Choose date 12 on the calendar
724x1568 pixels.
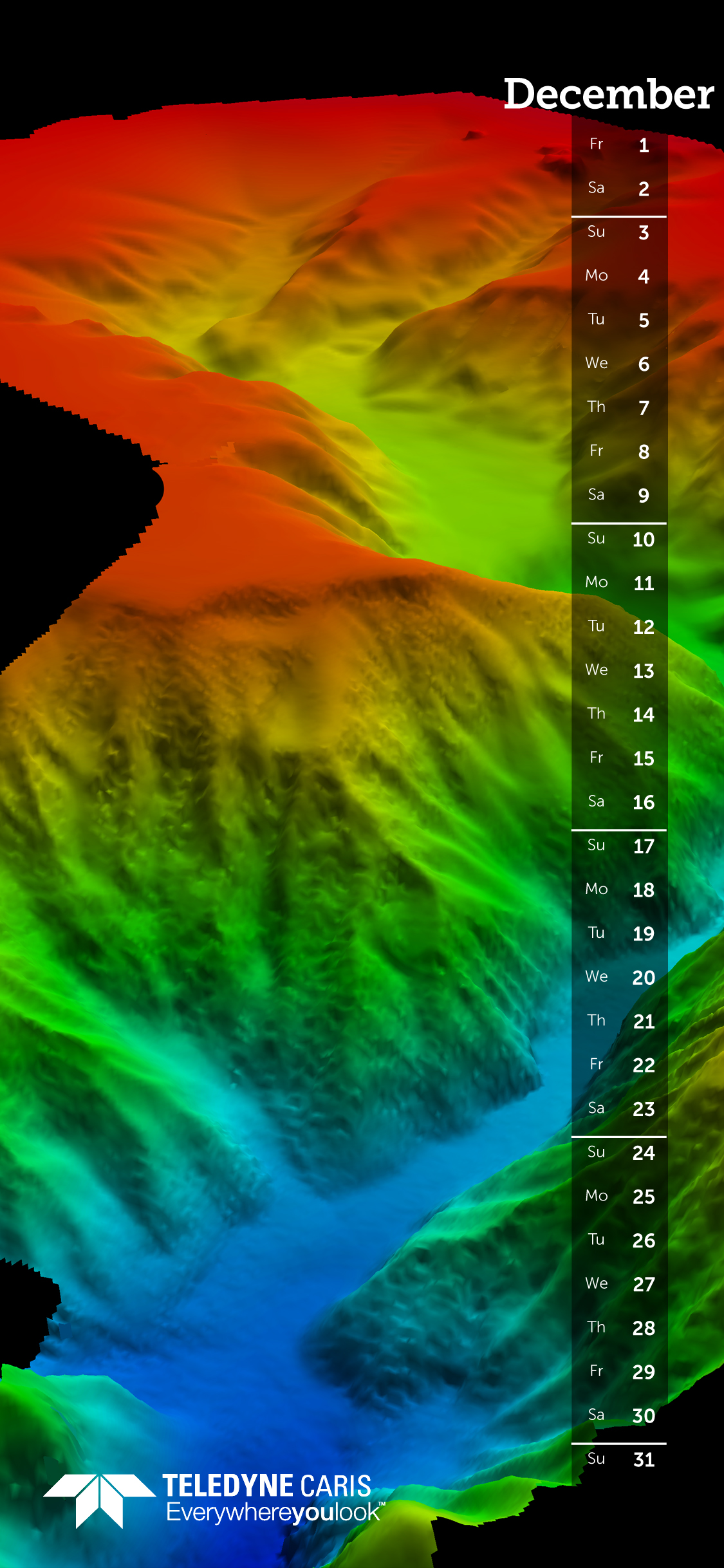pyautogui.click(x=619, y=627)
